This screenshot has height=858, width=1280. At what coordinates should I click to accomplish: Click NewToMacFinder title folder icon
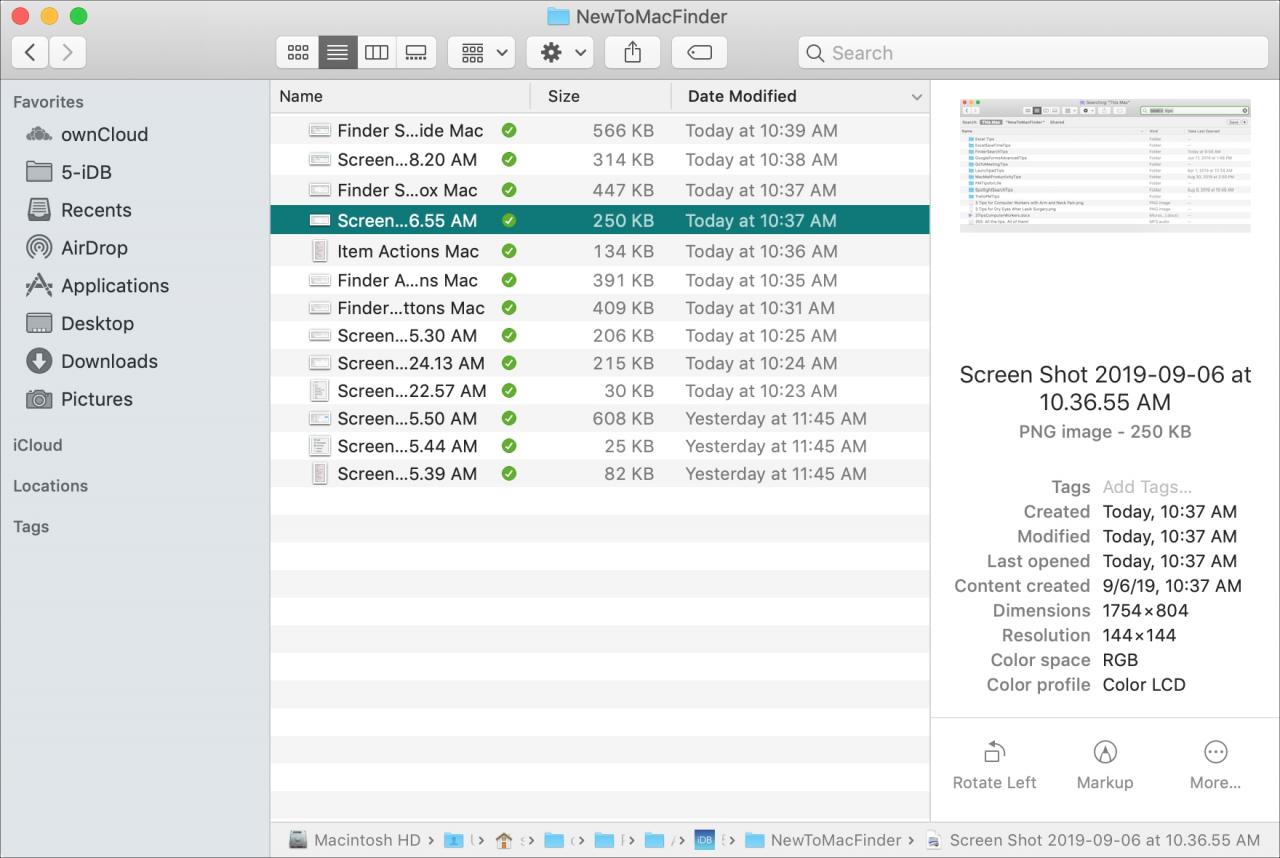pos(559,16)
